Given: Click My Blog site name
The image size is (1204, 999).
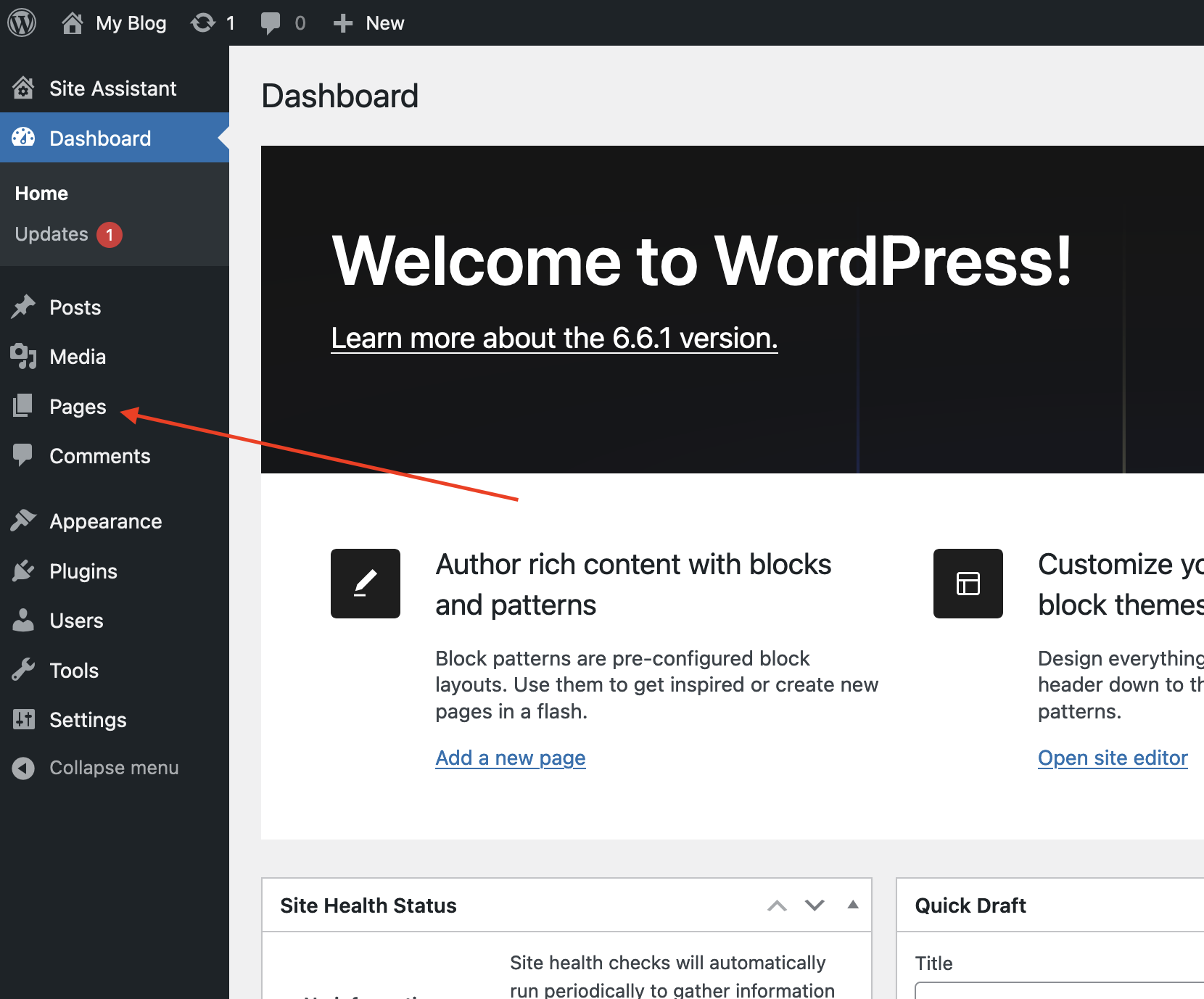Looking at the screenshot, I should coord(131,23).
